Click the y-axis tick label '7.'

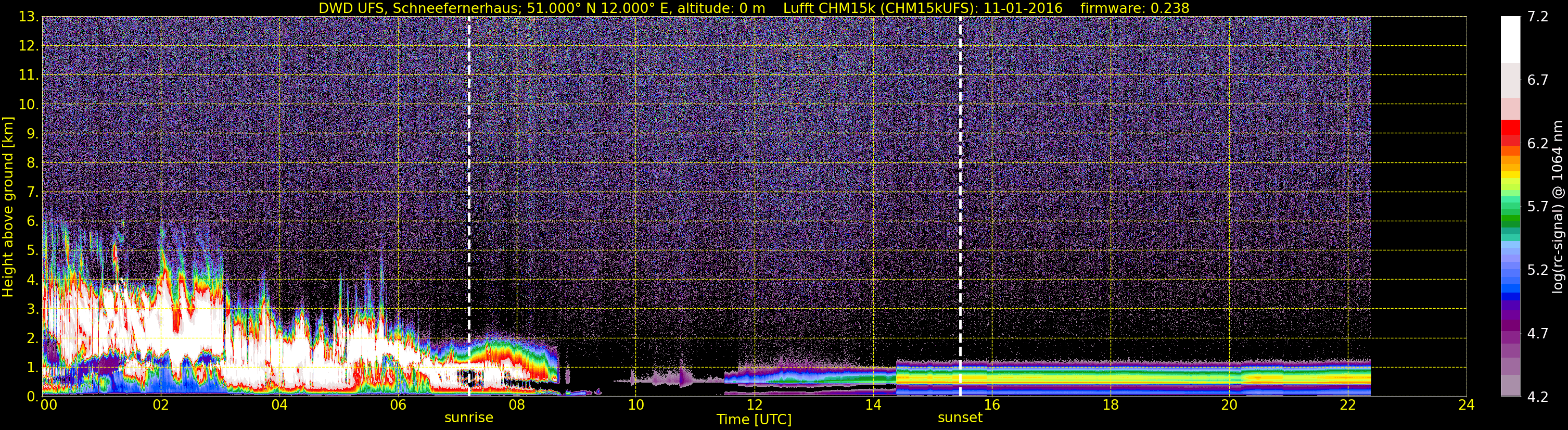pos(32,193)
